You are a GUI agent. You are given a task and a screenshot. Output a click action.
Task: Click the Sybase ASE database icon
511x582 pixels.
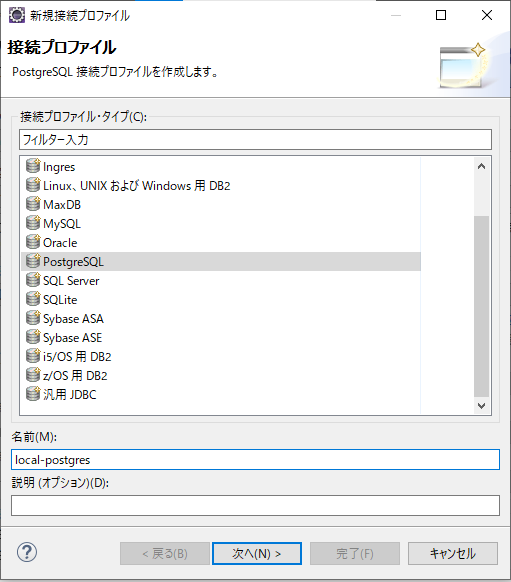[33, 337]
